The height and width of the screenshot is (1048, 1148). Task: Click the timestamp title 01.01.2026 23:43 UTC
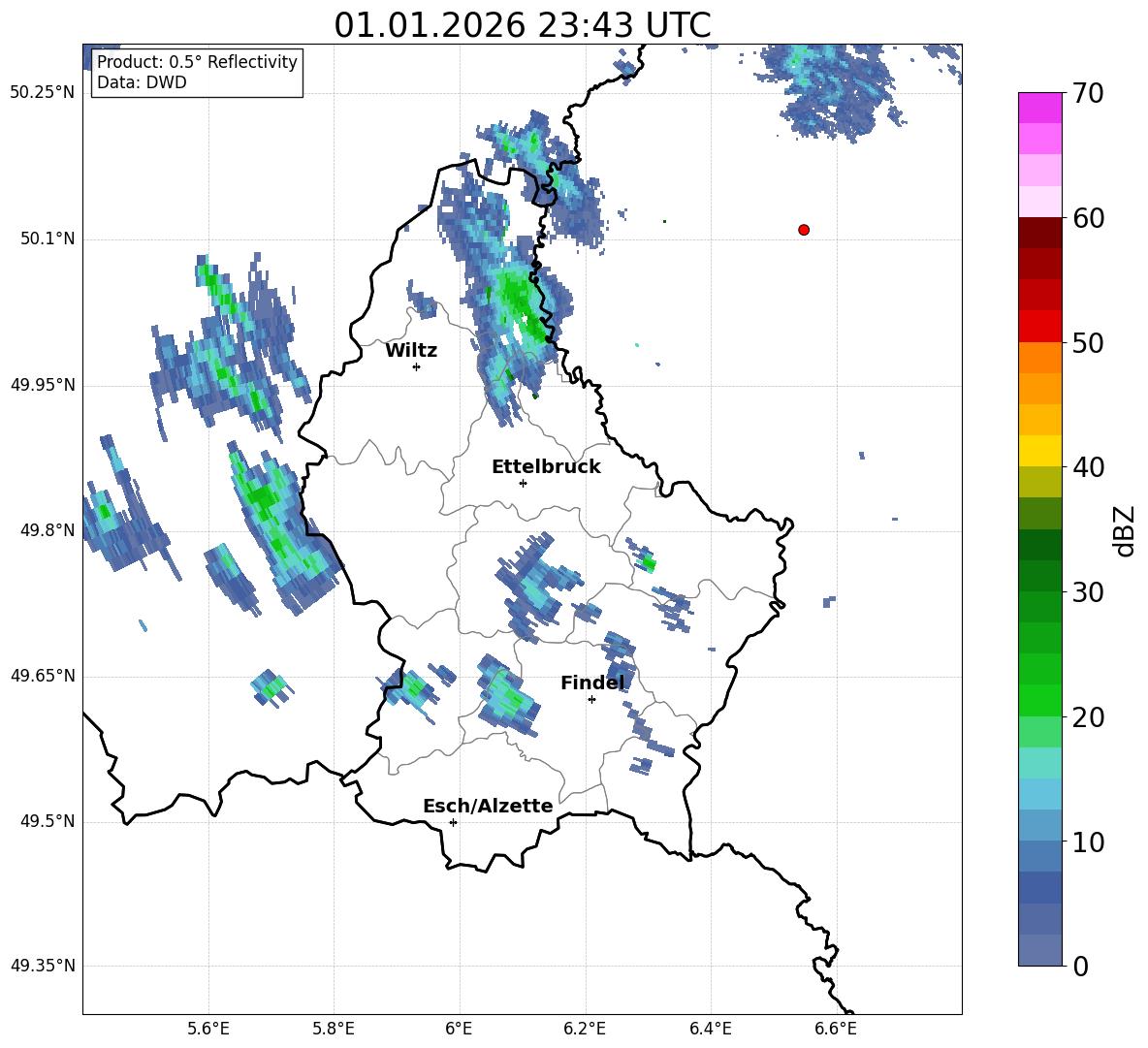(x=522, y=25)
